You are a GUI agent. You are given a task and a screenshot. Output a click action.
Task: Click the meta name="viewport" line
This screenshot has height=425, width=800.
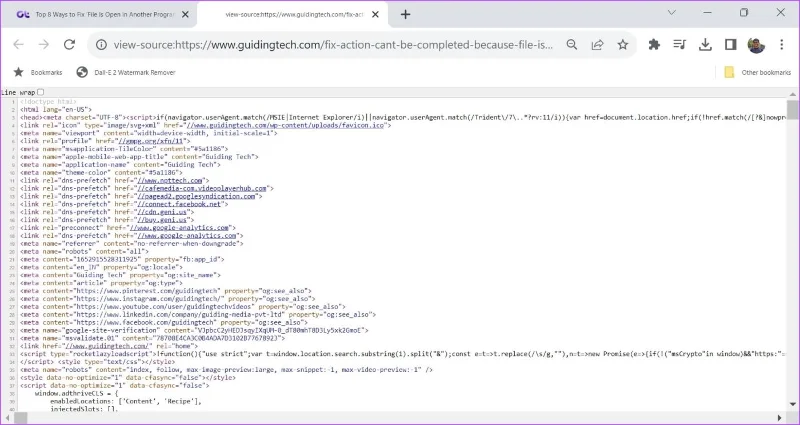[148, 133]
